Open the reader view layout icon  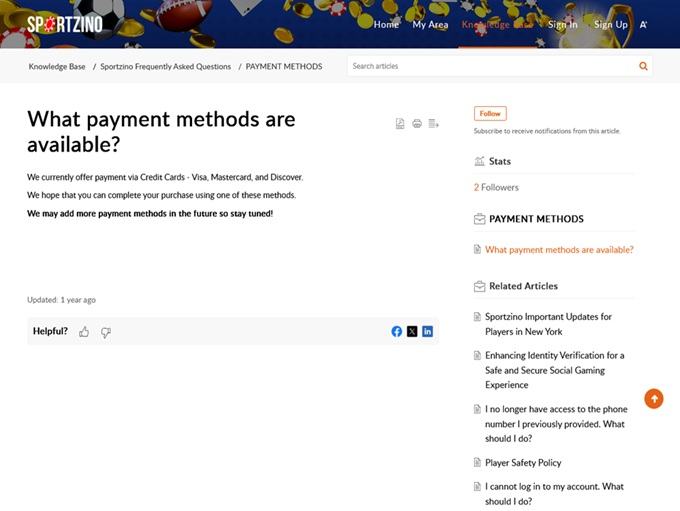434,124
